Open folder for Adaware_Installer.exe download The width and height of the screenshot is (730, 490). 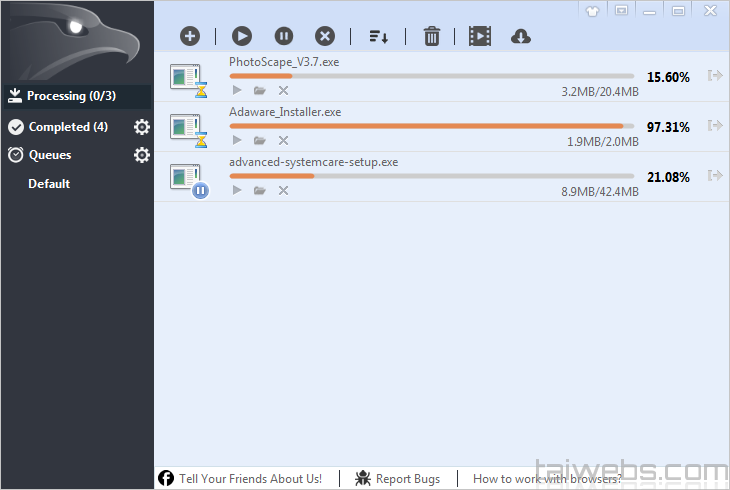pos(260,141)
